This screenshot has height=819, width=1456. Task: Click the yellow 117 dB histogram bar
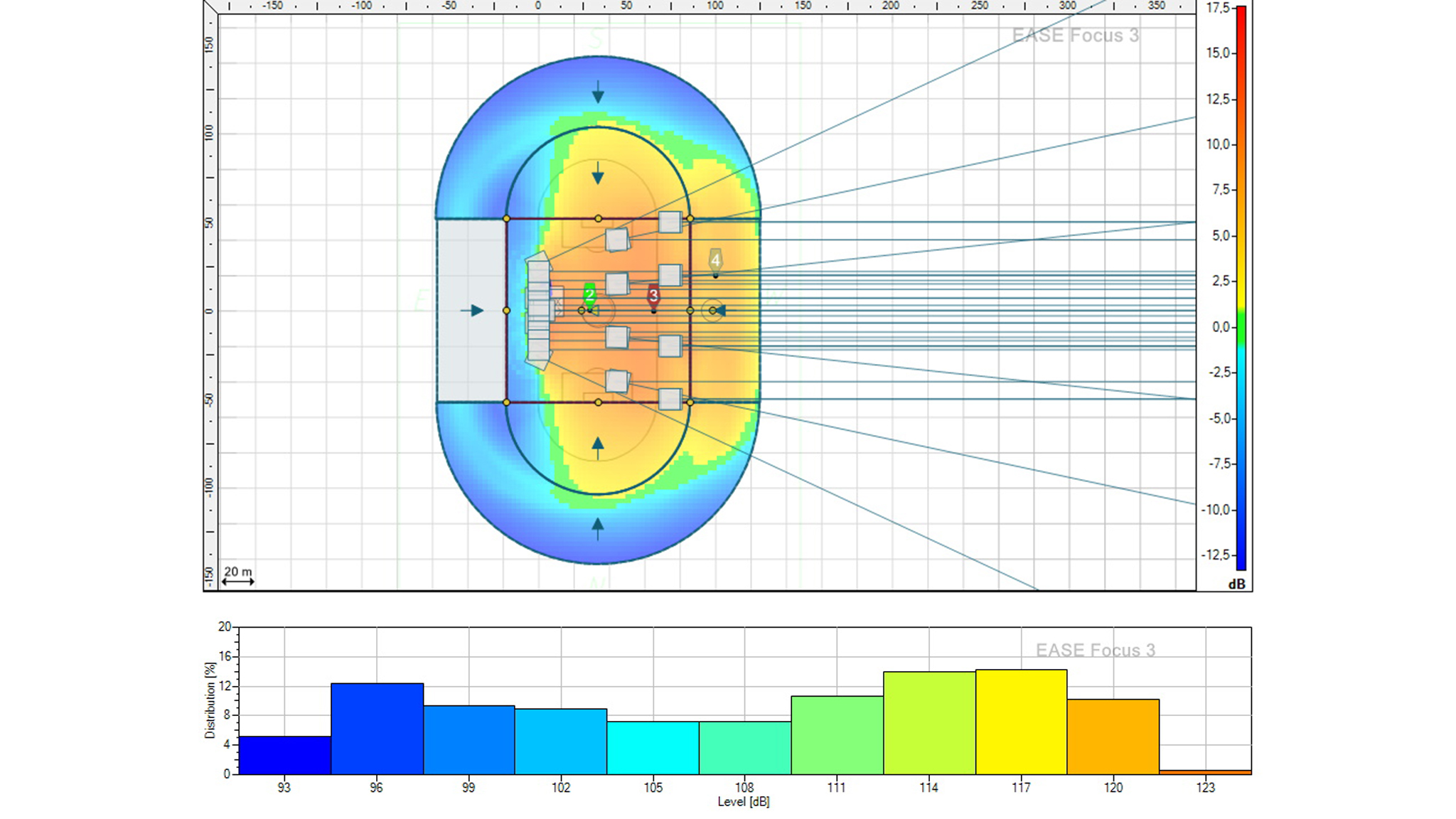point(1021,722)
